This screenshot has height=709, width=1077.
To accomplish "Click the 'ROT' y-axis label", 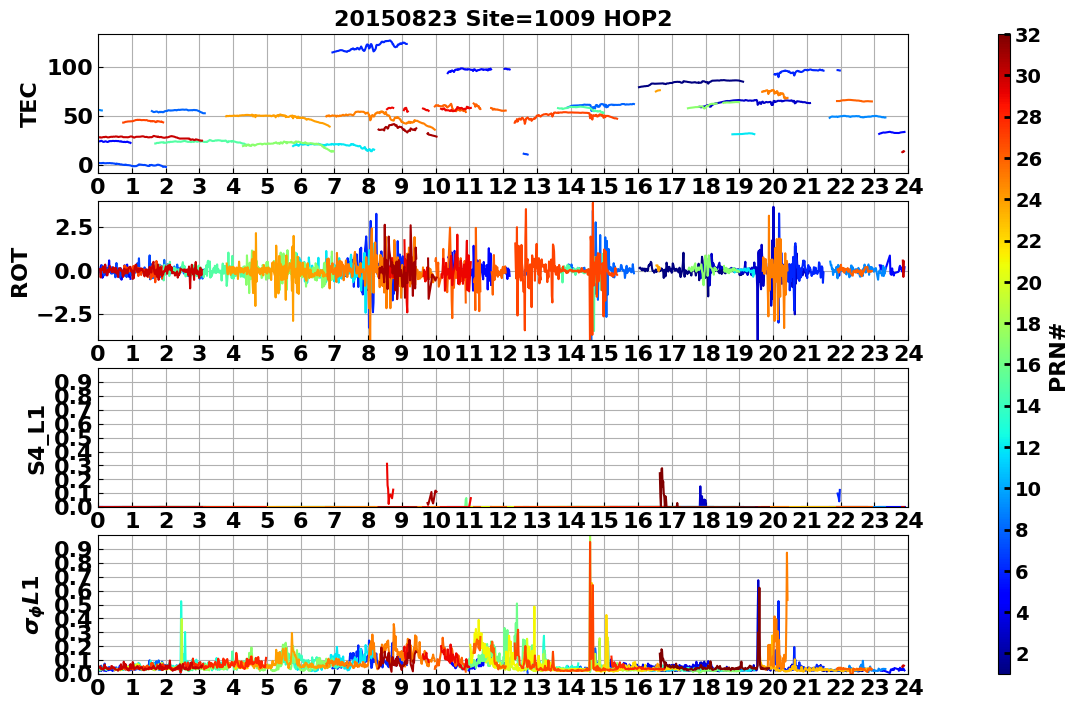I will (x=21, y=273).
